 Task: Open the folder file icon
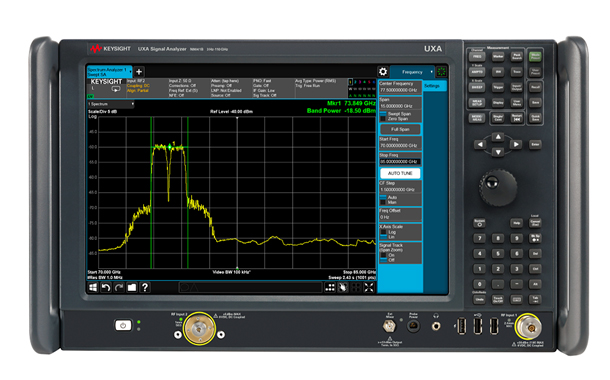pyautogui.click(x=132, y=287)
